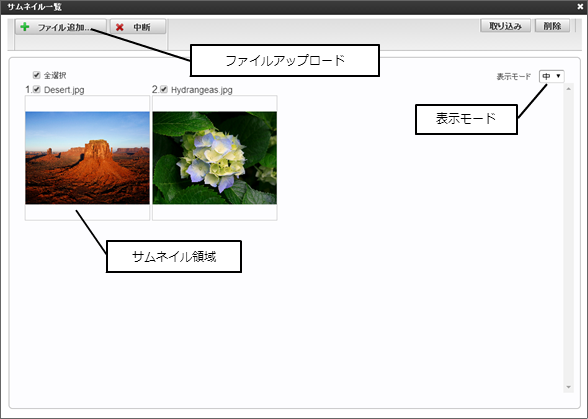Click the Desert.jpg file name label
The height and width of the screenshot is (419, 588).
point(64,90)
